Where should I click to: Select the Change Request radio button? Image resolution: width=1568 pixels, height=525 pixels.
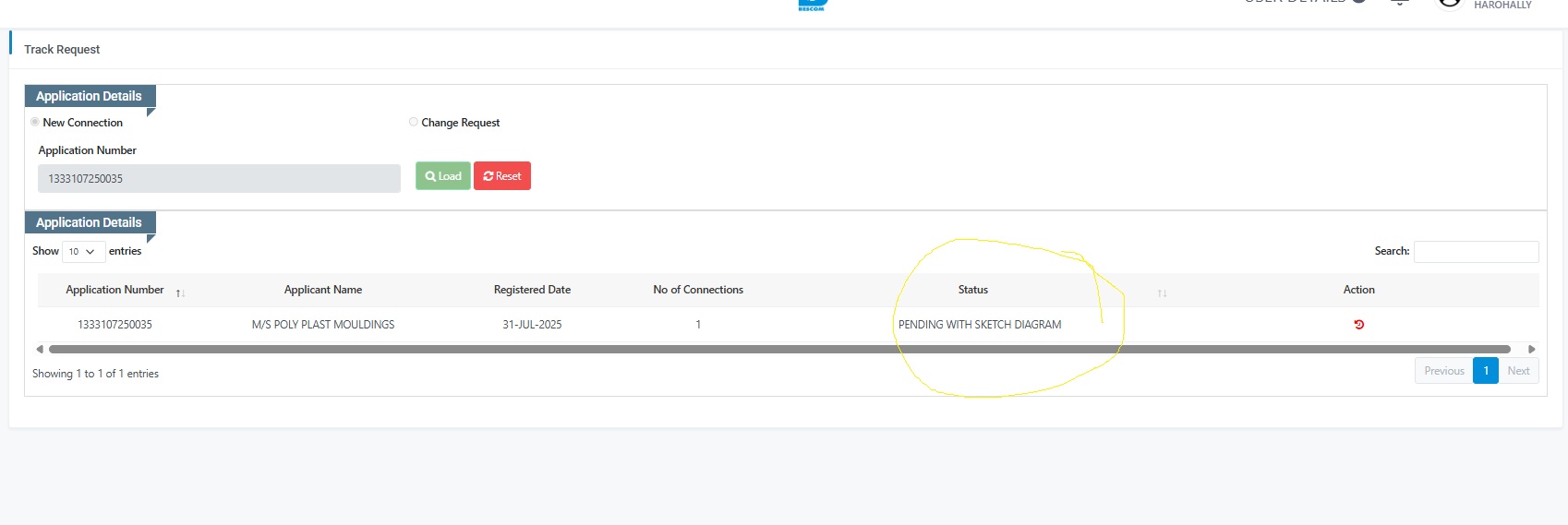414,122
